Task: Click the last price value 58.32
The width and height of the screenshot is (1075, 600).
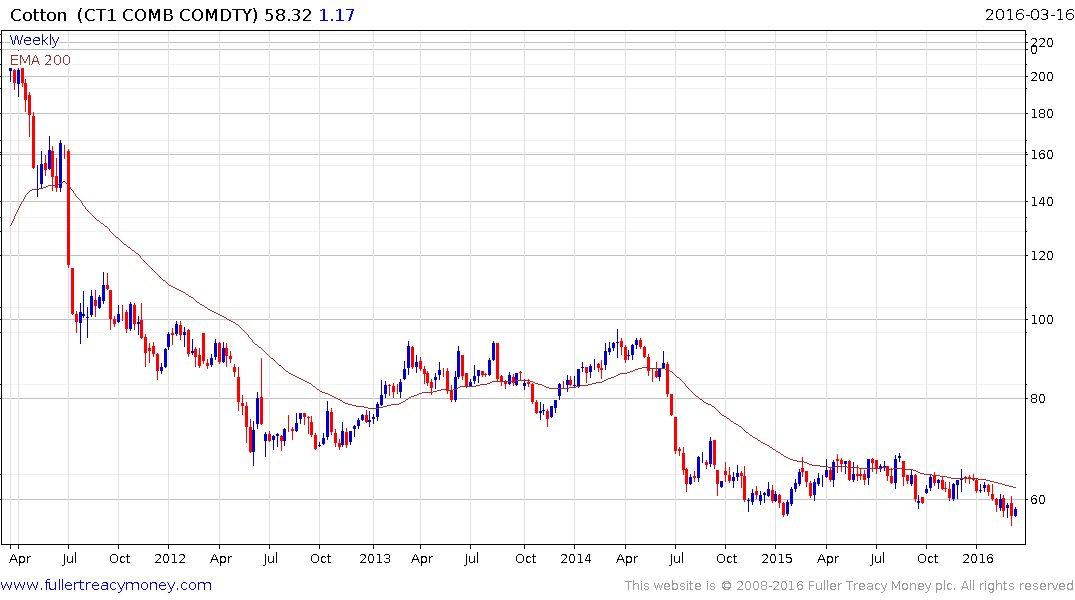Action: click(x=288, y=15)
